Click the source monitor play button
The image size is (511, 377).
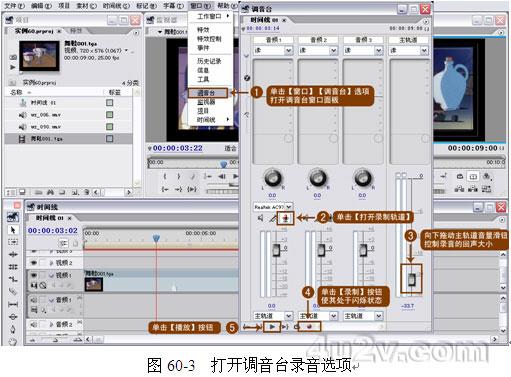tap(235, 176)
